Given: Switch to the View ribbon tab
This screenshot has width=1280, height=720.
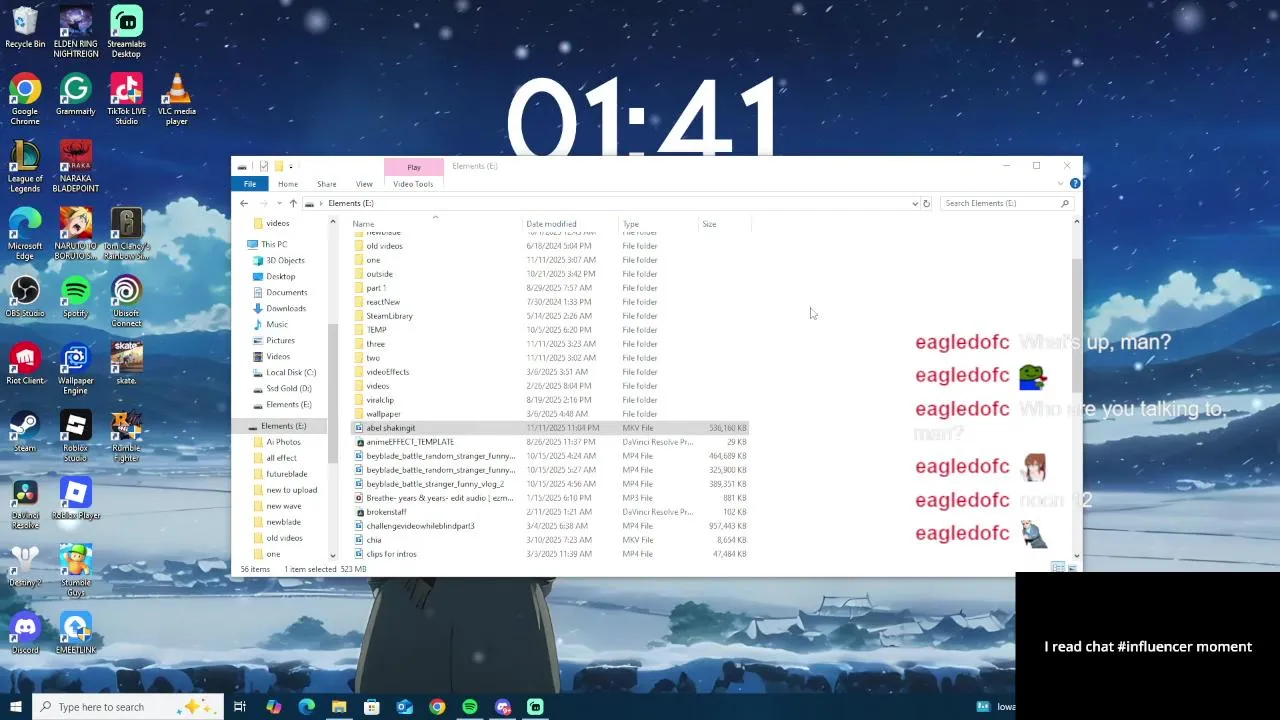Looking at the screenshot, I should click(364, 184).
